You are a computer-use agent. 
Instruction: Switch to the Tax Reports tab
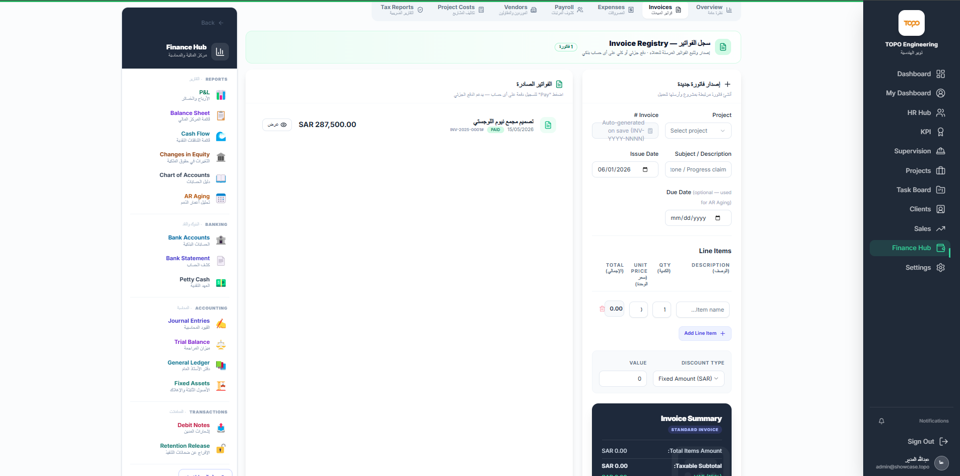pos(402,9)
